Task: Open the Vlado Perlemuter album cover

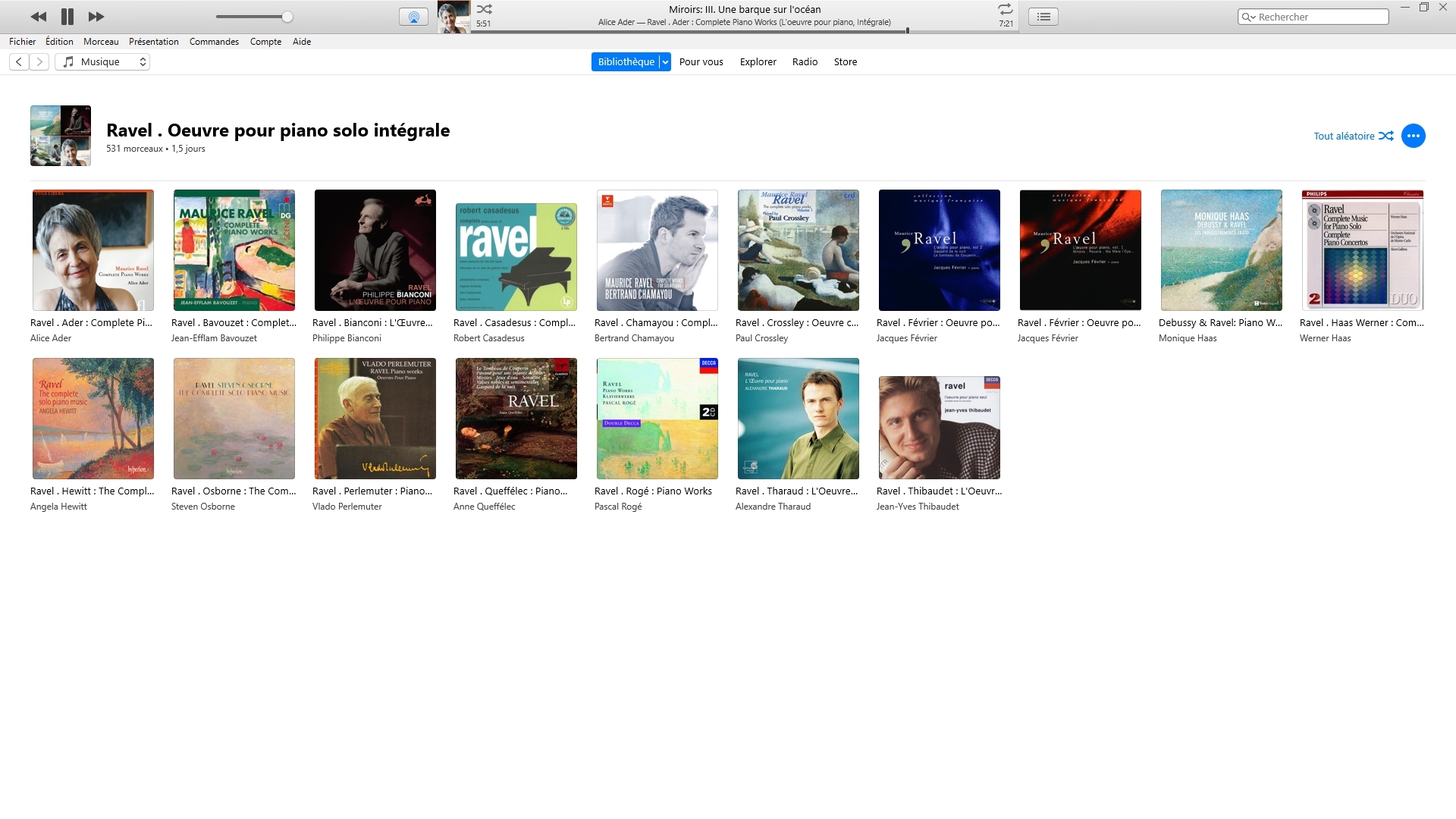Action: (375, 419)
